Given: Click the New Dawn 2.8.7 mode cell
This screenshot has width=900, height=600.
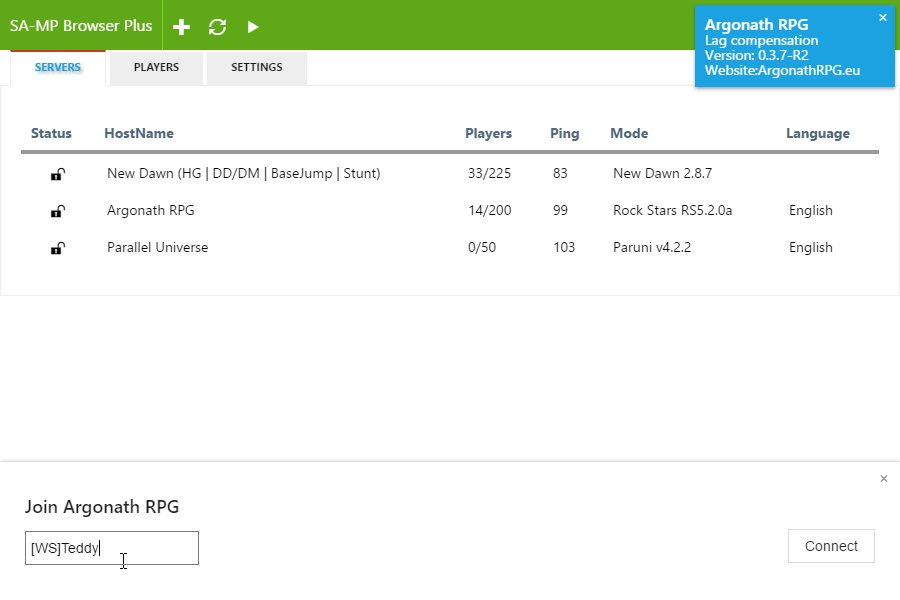Looking at the screenshot, I should (x=662, y=173).
